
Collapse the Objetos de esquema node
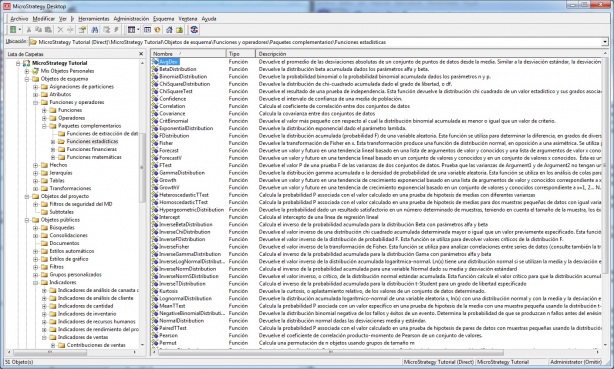point(27,79)
